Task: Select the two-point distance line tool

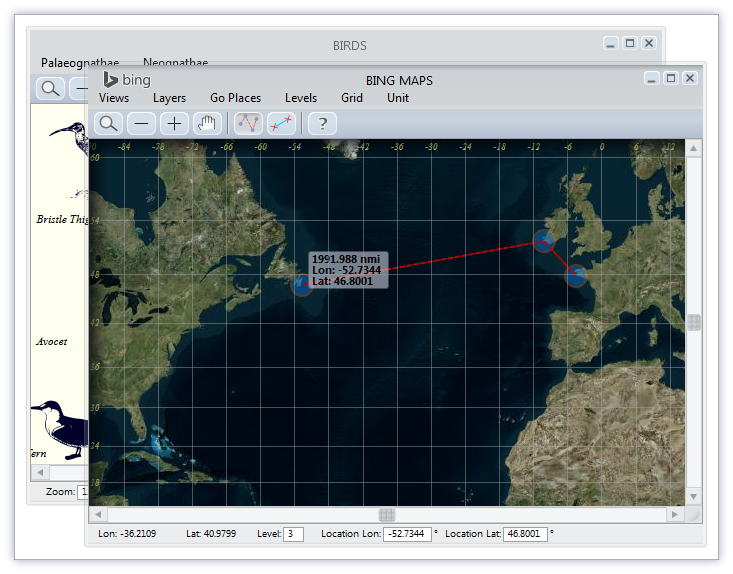Action: [281, 124]
